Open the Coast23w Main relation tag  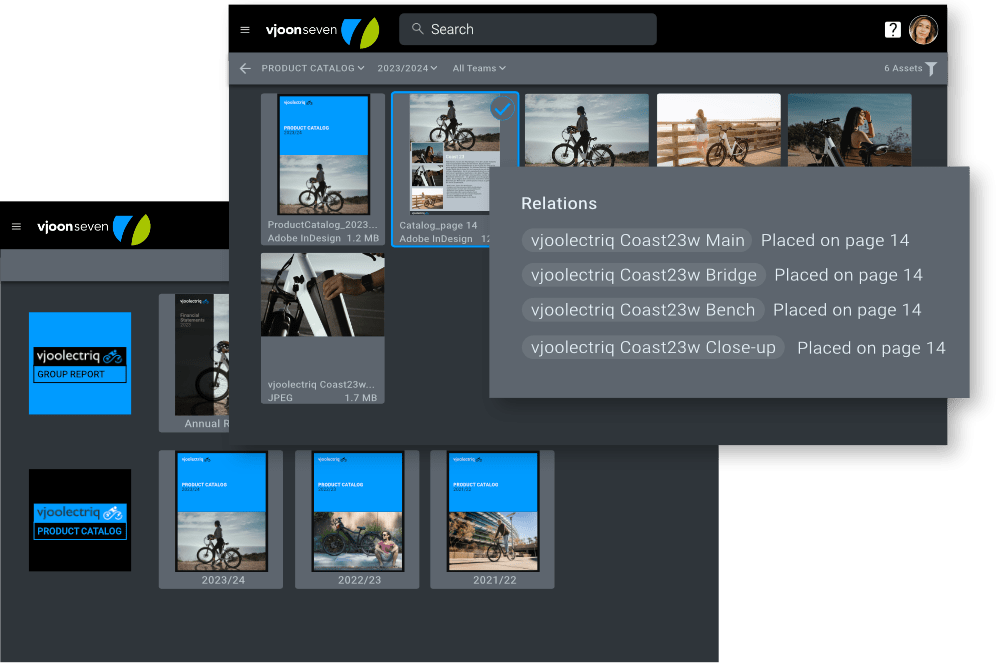pos(637,240)
